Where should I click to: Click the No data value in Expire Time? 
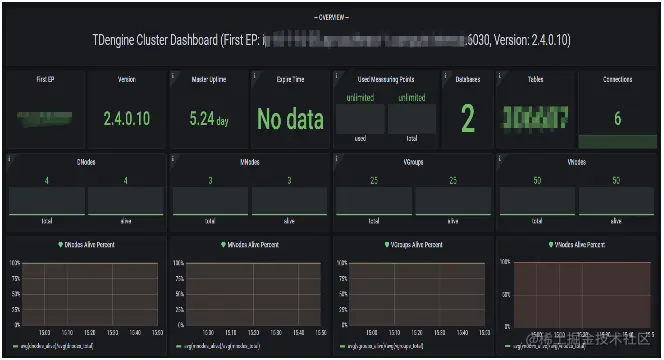(290, 119)
